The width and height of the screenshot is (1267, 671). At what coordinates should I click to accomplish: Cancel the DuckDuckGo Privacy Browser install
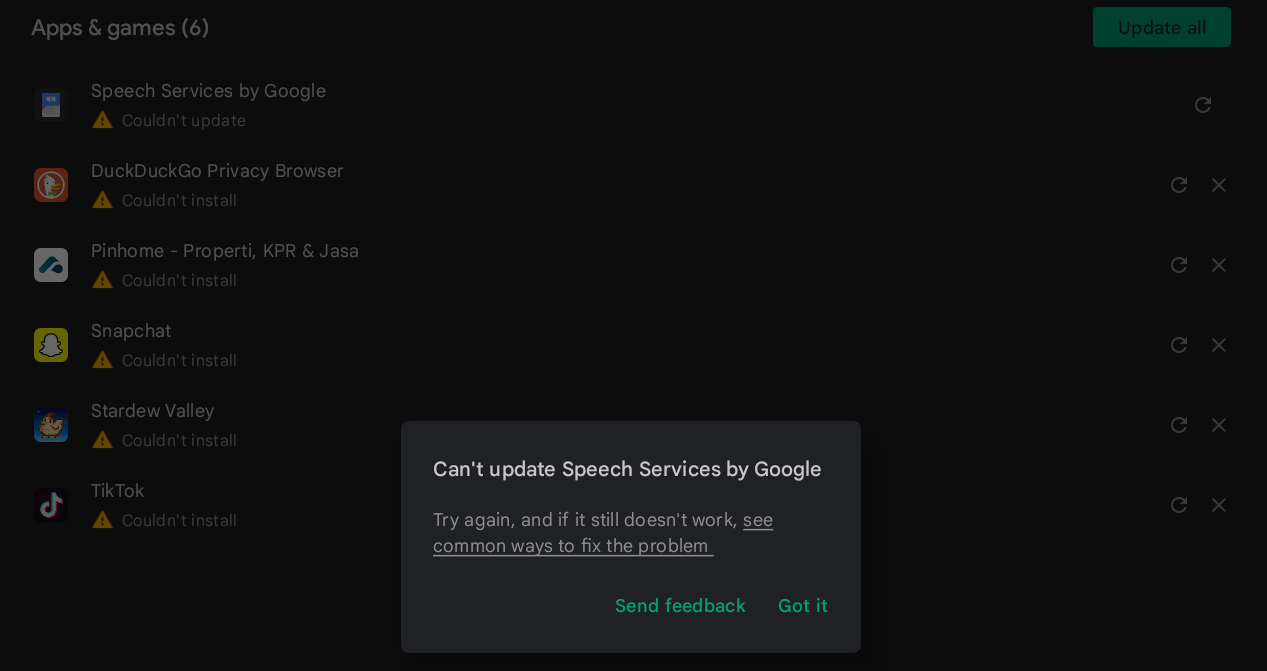(x=1219, y=185)
